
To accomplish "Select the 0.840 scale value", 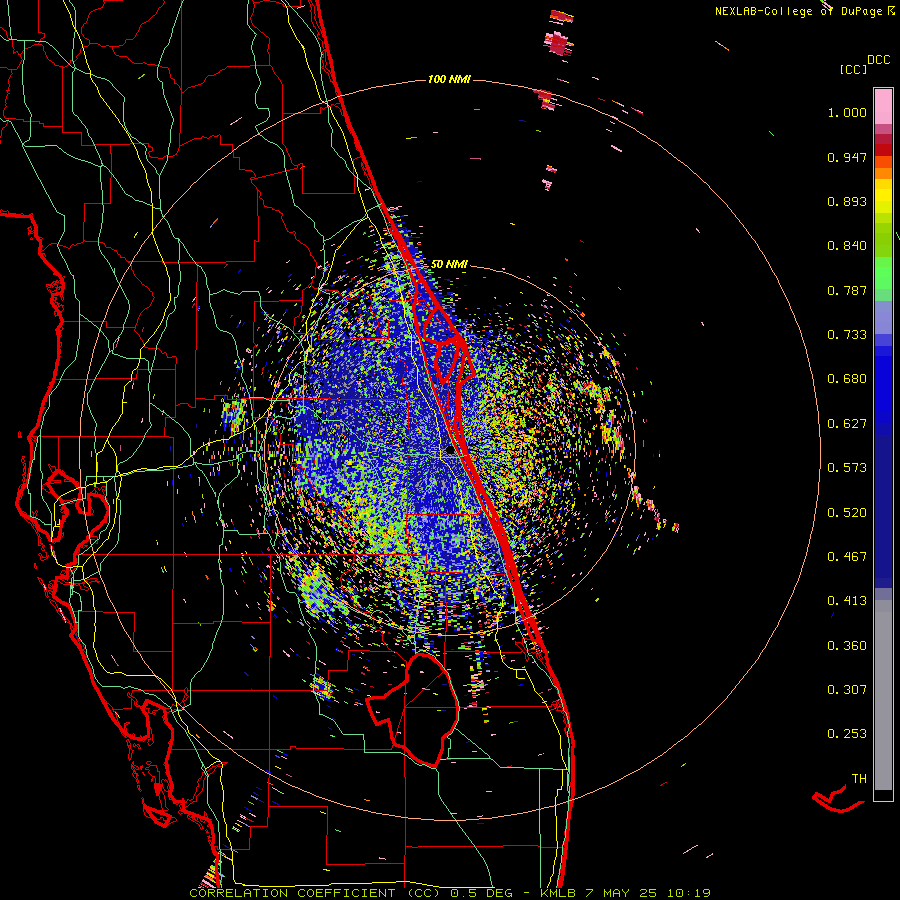I will pos(847,246).
